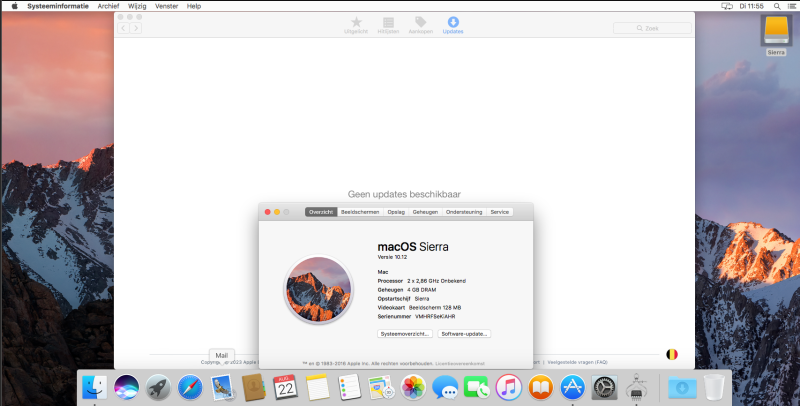The image size is (800, 406).
Task: Open Uitgelicht star tab in App Store
Action: (x=356, y=26)
